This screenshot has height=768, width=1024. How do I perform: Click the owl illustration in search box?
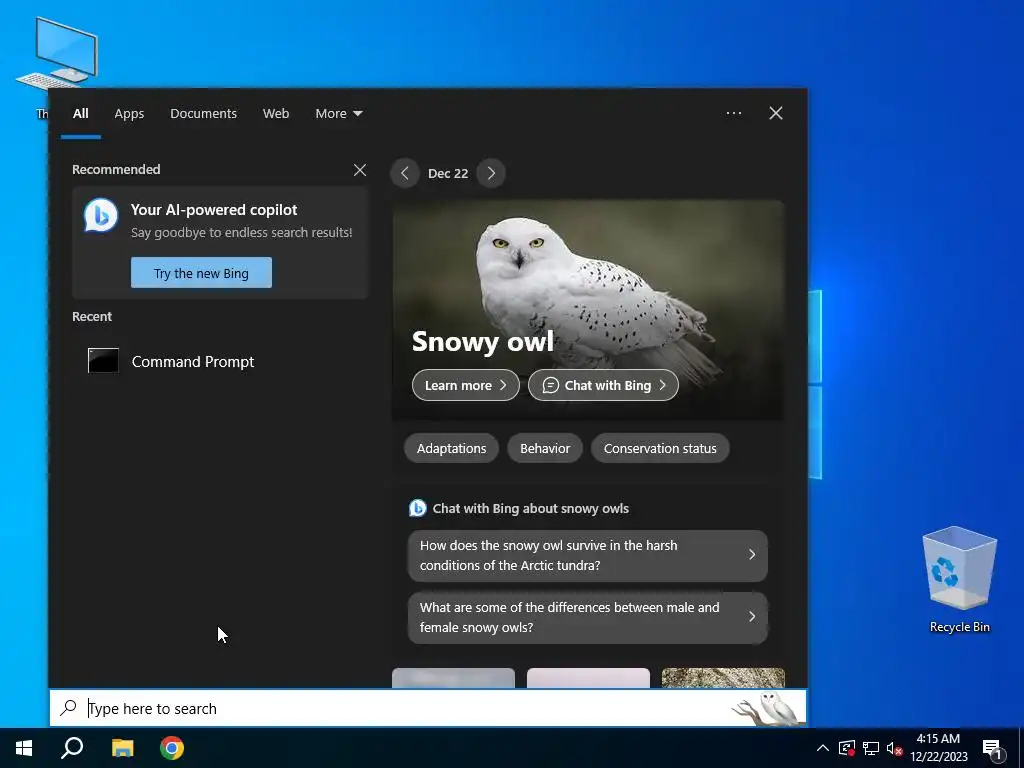pyautogui.click(x=768, y=709)
